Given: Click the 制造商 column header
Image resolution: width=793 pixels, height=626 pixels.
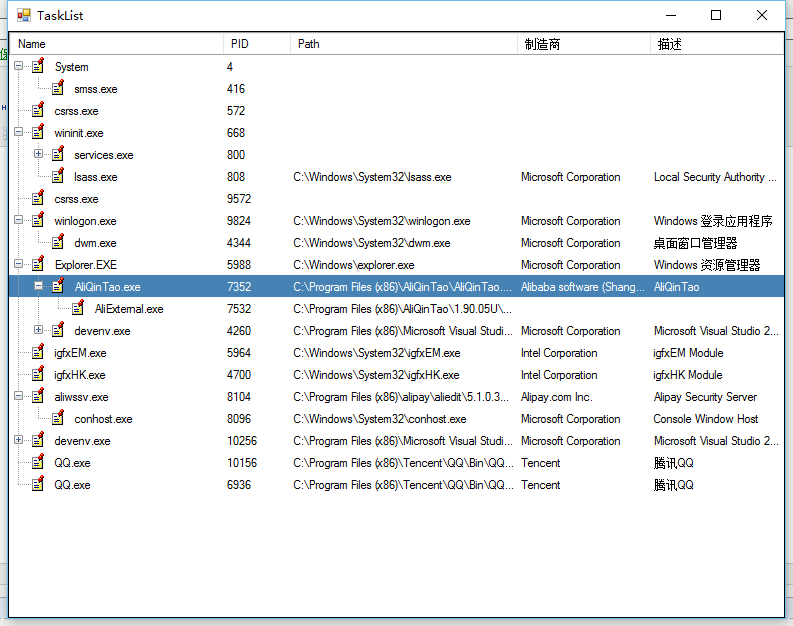Looking at the screenshot, I should [x=584, y=44].
